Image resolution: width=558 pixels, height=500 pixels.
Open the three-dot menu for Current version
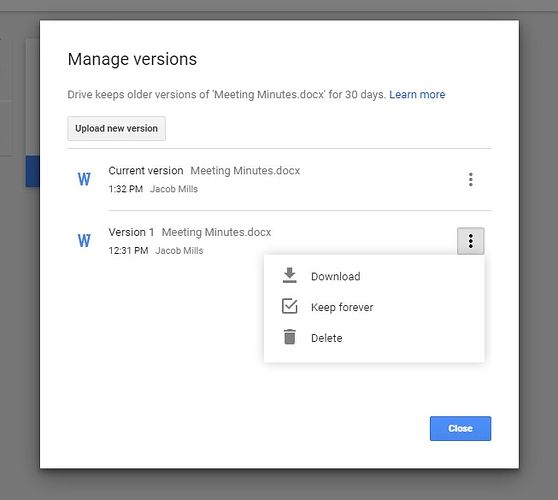tap(470, 179)
